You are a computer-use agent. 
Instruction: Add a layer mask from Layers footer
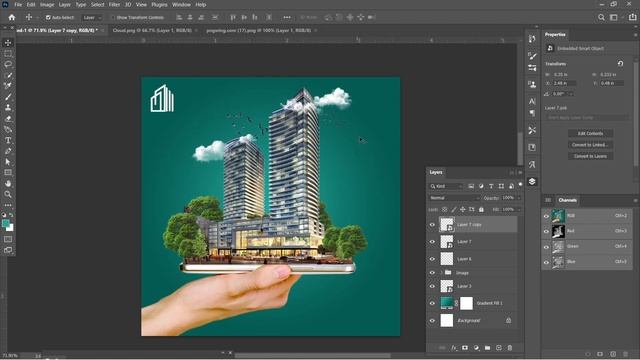(x=465, y=348)
